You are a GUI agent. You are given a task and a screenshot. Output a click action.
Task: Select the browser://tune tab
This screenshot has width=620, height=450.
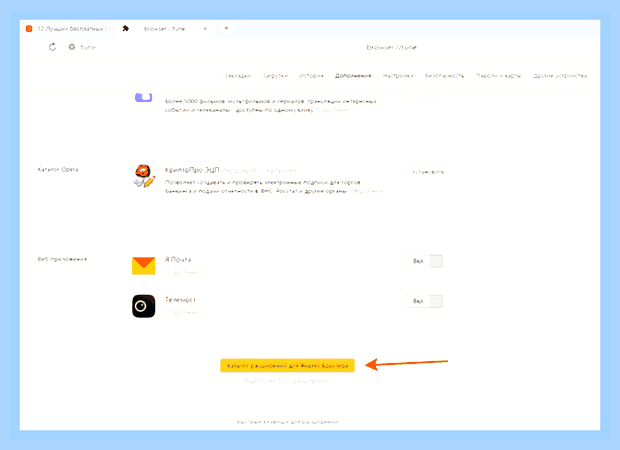click(164, 28)
